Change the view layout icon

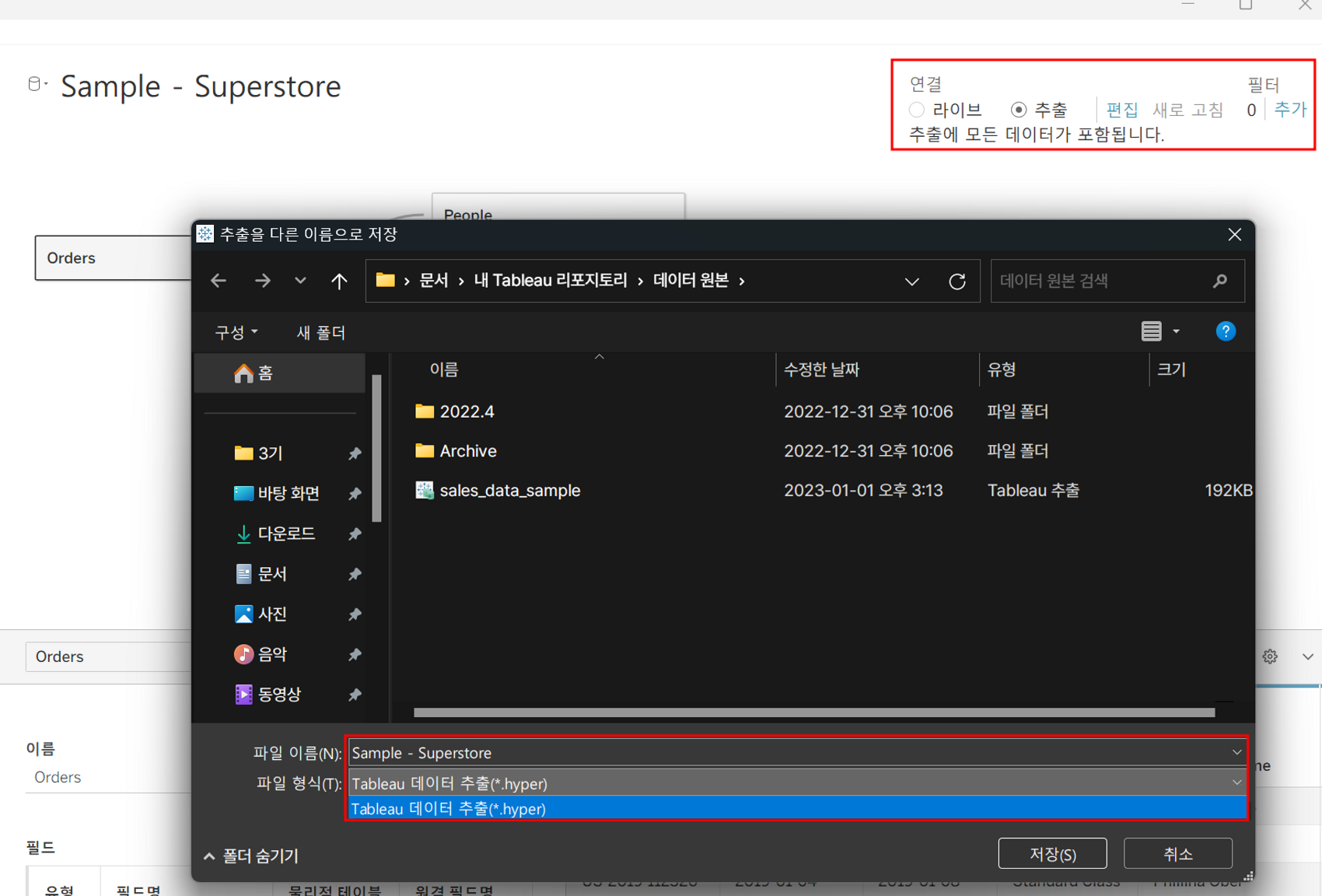click(1152, 331)
